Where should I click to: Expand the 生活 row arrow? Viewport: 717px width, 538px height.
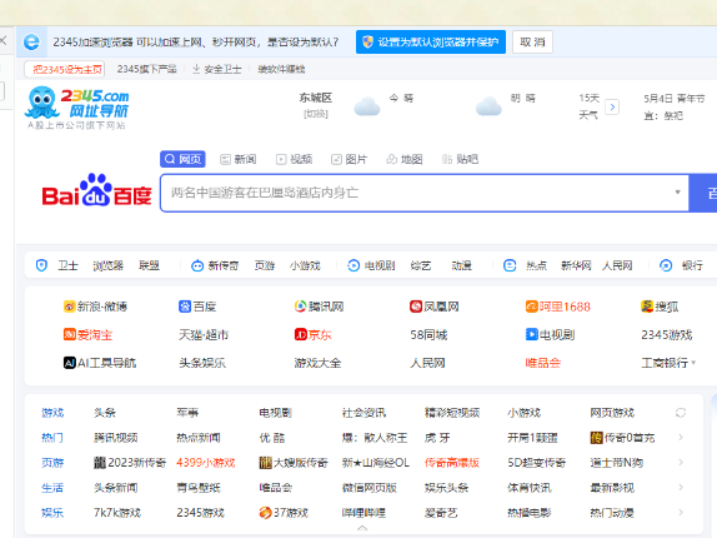[x=681, y=487]
